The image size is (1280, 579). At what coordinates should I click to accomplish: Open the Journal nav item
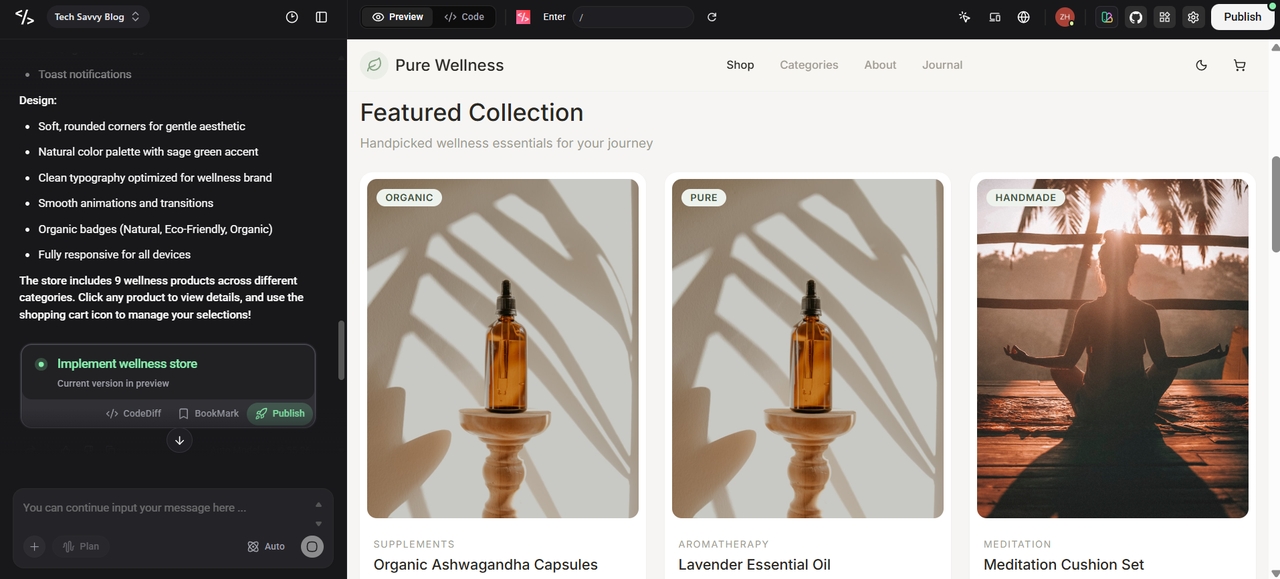coord(942,65)
